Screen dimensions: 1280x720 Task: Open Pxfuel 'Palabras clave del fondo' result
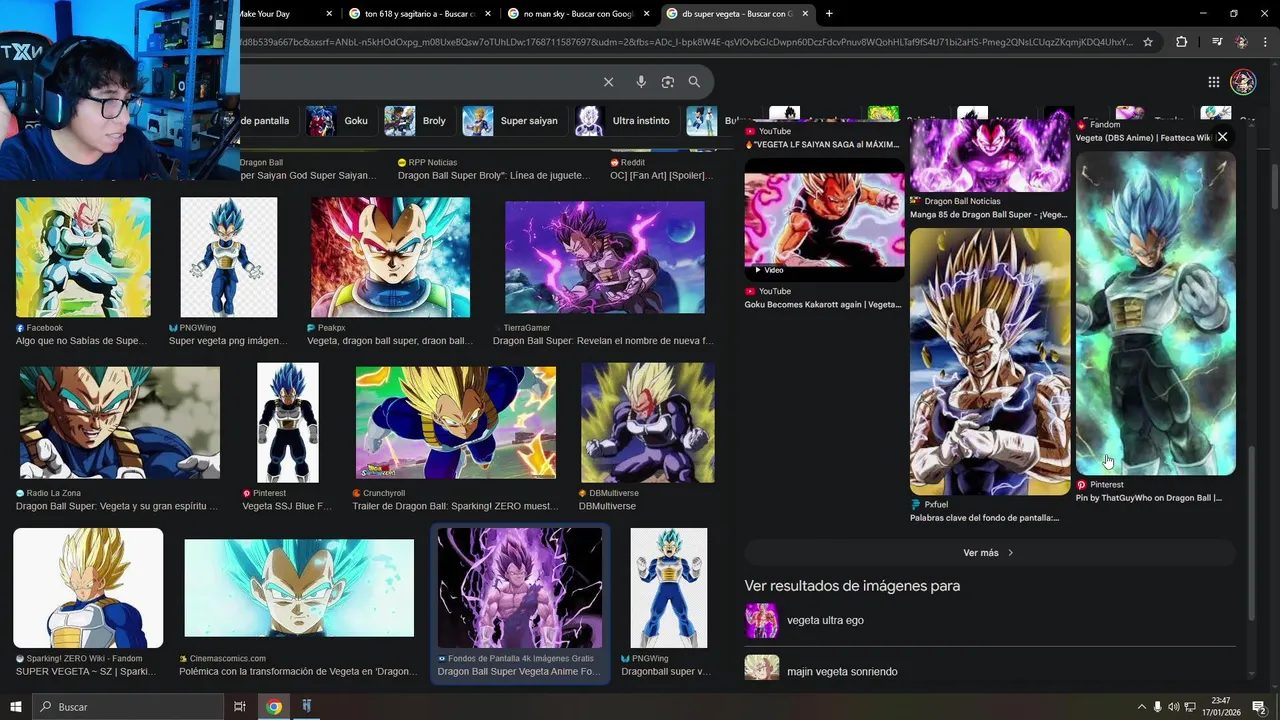click(x=985, y=518)
